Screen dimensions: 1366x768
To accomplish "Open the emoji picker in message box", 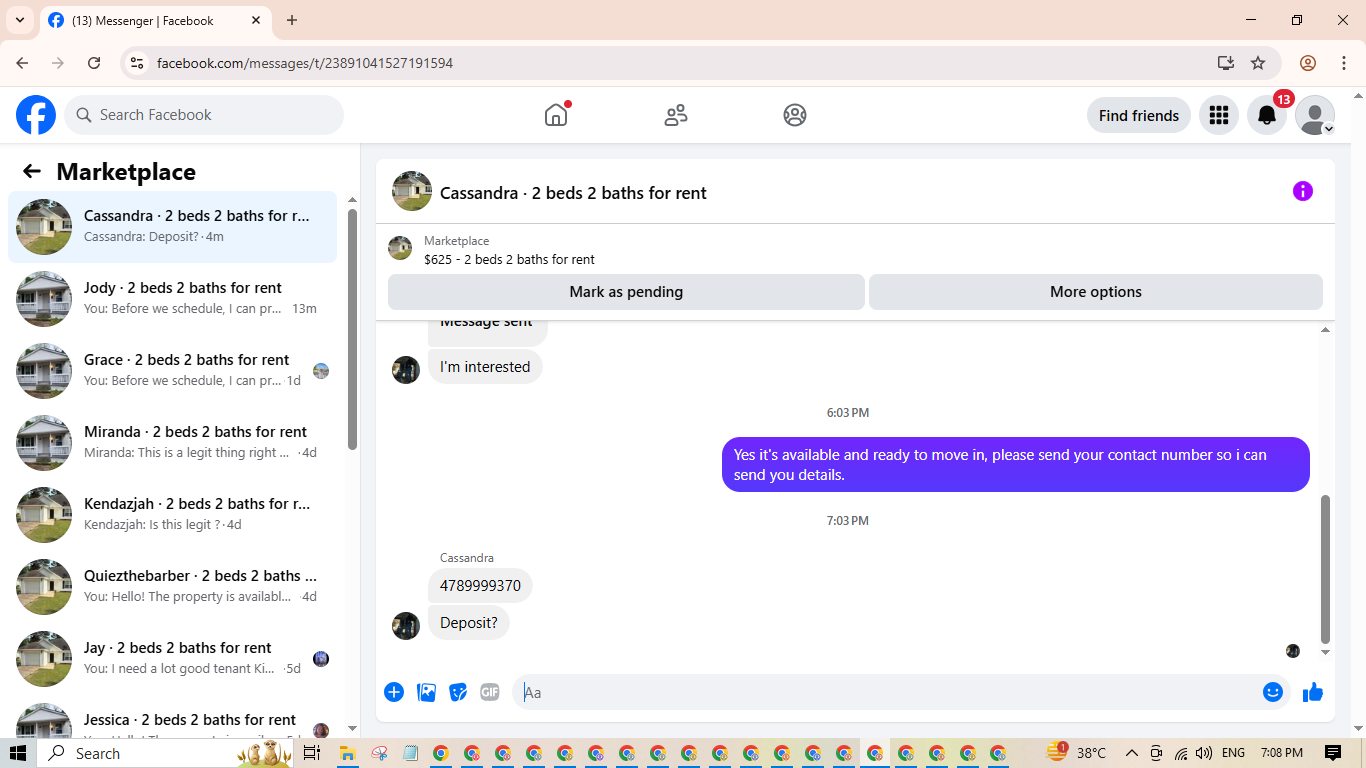I will [x=1272, y=692].
